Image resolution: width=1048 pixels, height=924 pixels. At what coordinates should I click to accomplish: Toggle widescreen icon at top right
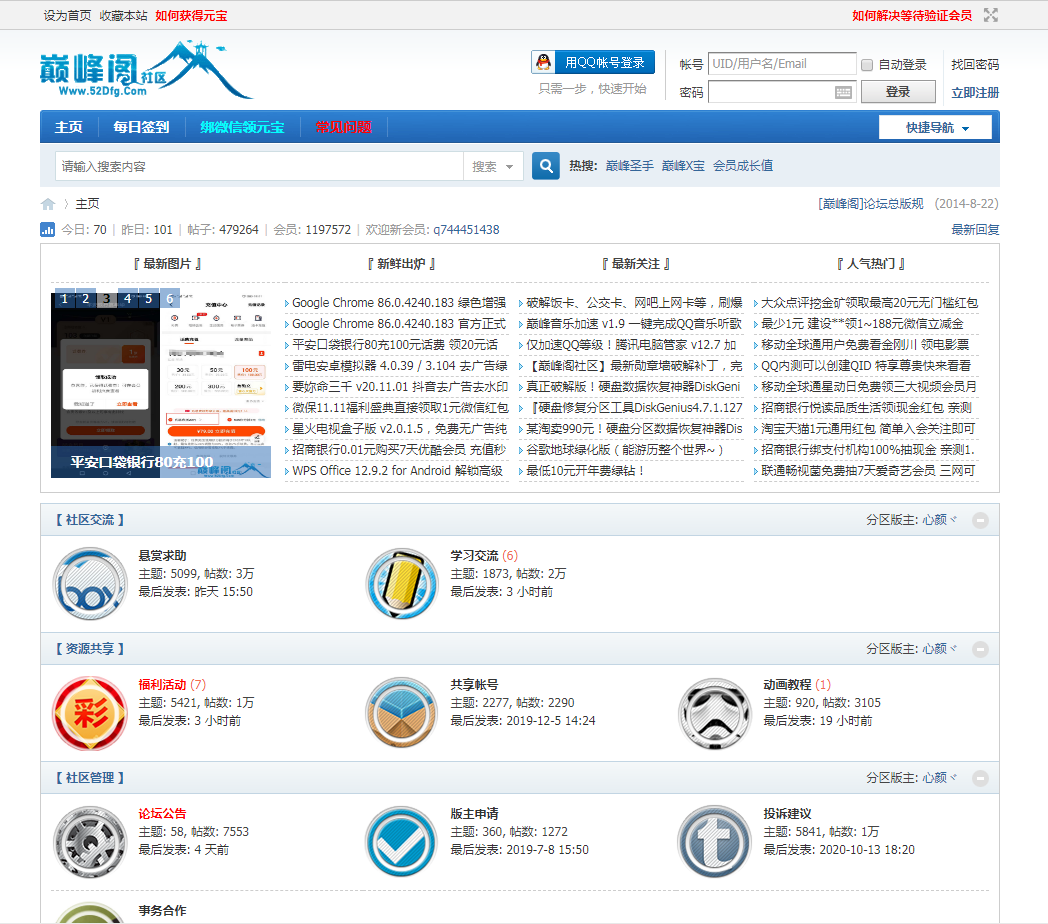(991, 15)
